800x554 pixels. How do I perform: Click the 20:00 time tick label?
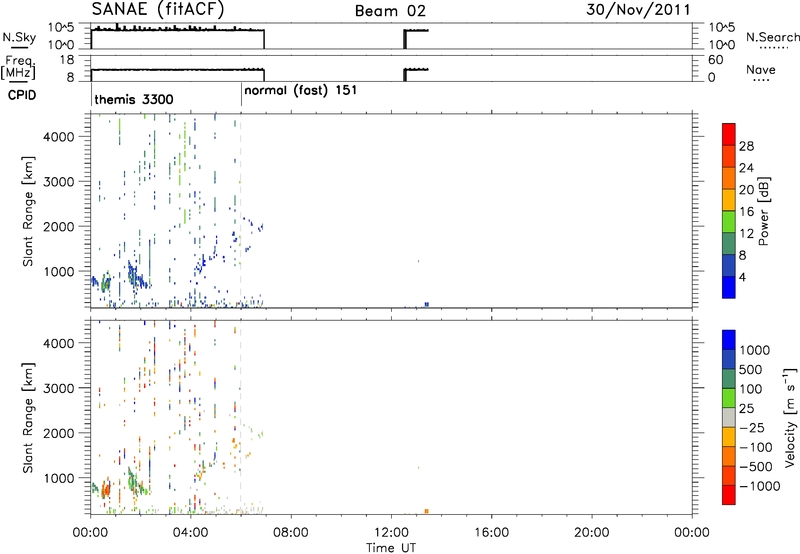[591, 533]
